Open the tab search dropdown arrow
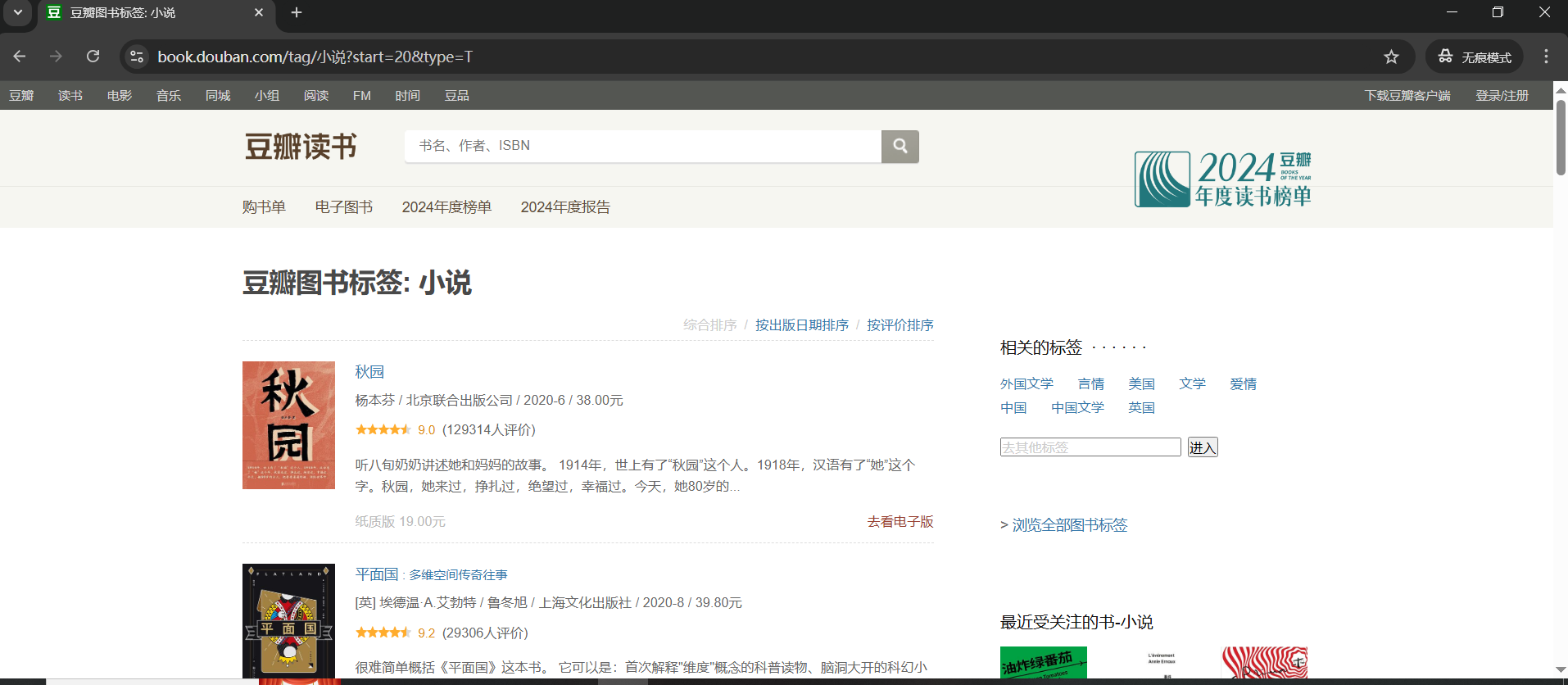 17,12
